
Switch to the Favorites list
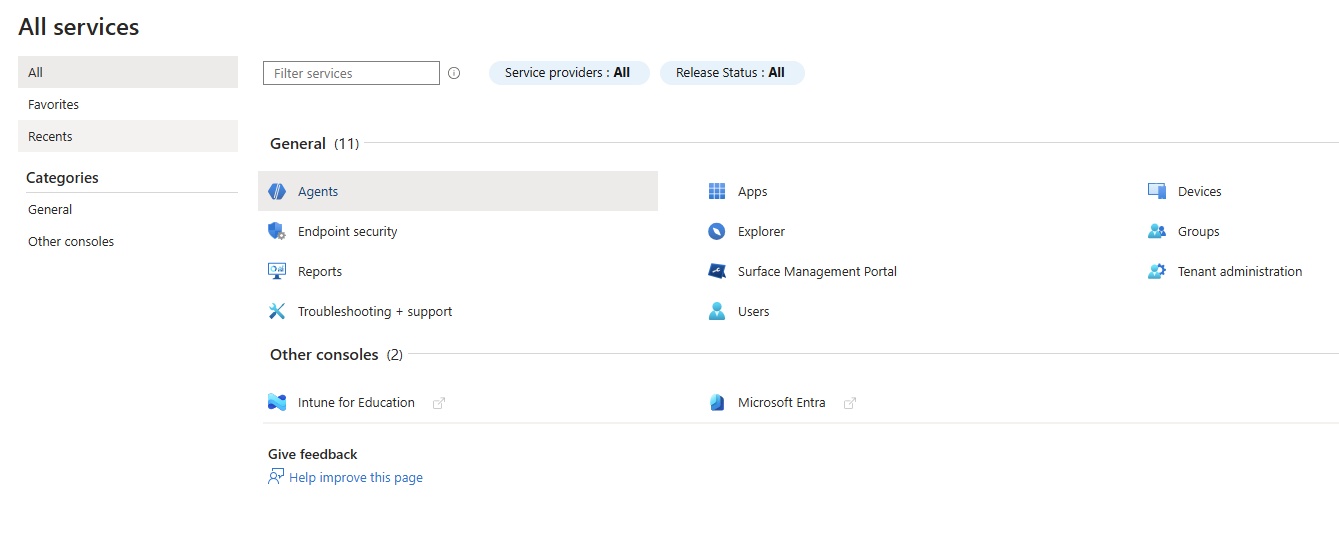[53, 104]
